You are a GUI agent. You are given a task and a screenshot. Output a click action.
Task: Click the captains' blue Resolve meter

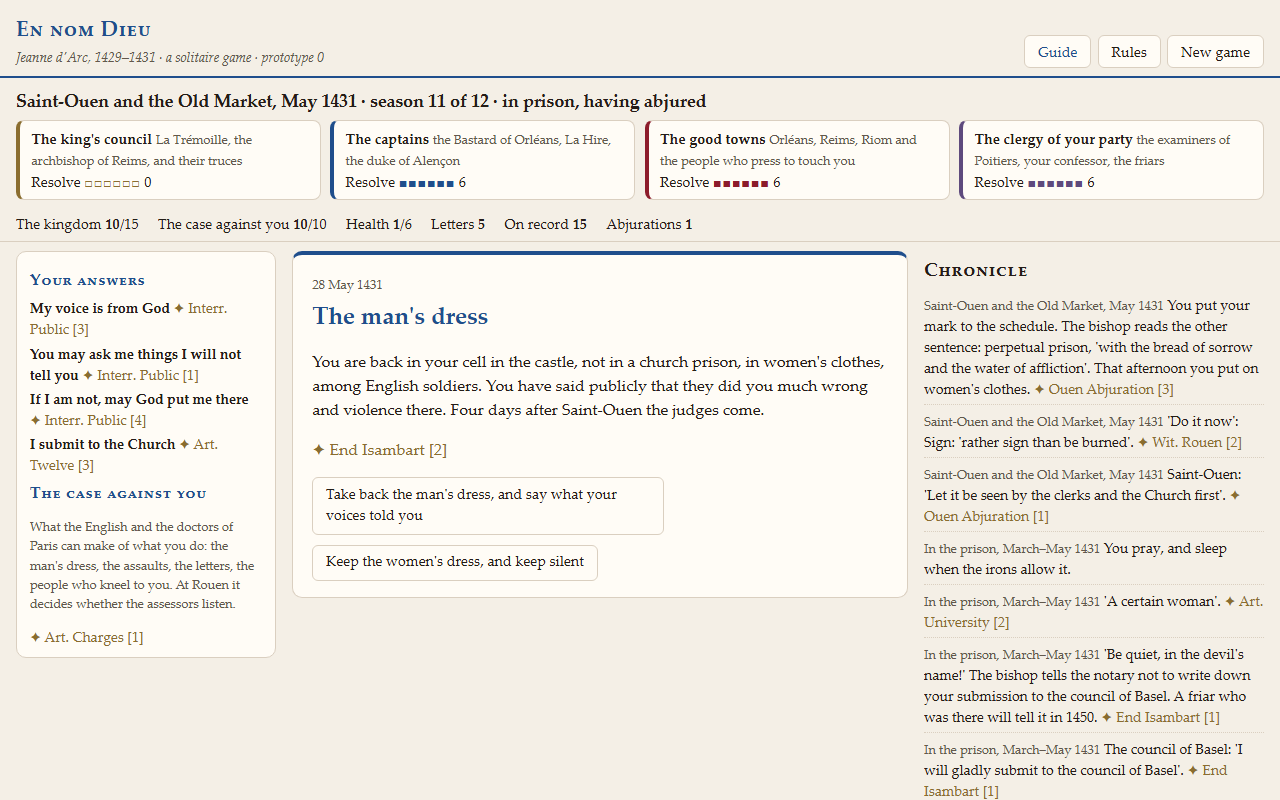[427, 183]
